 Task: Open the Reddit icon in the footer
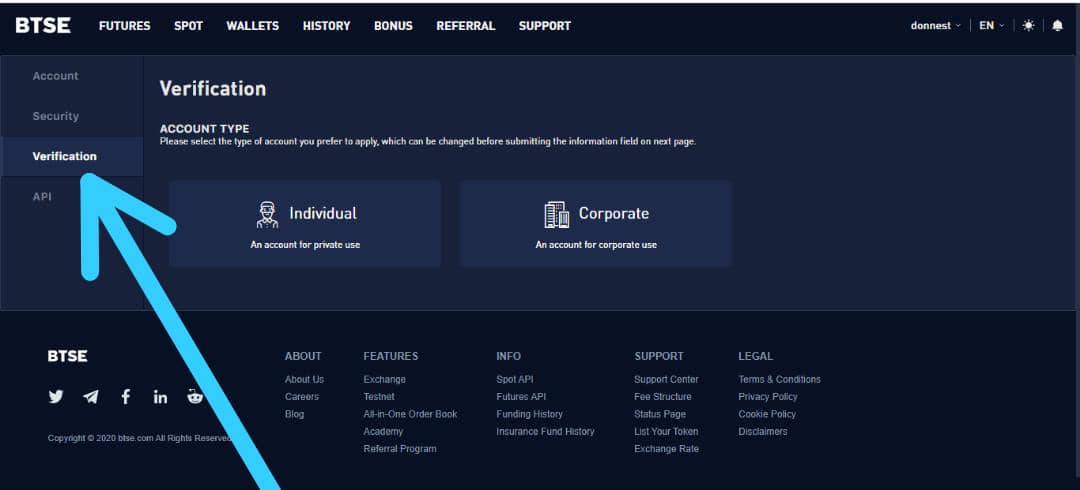(x=195, y=396)
